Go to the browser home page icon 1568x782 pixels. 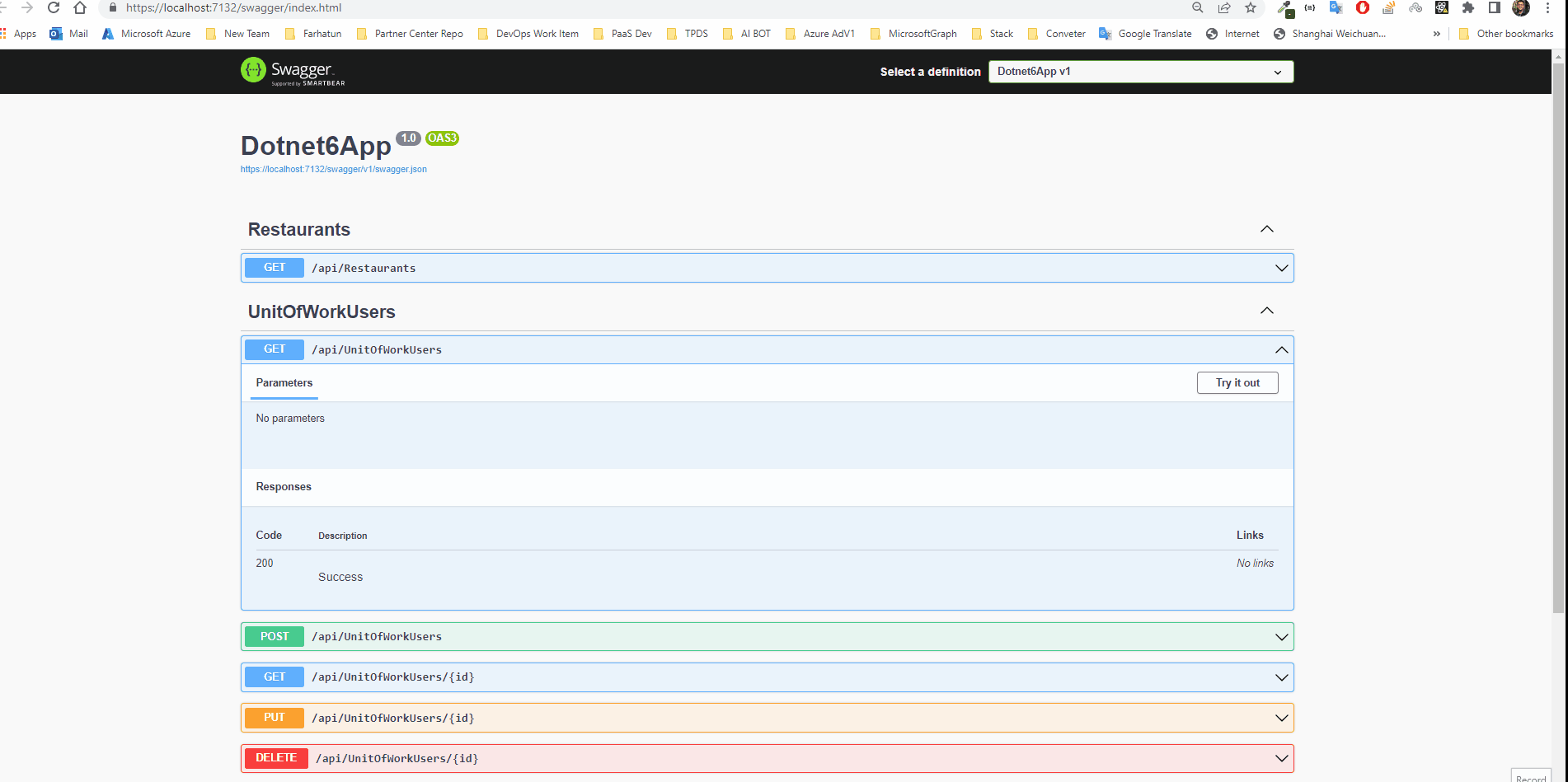(80, 7)
